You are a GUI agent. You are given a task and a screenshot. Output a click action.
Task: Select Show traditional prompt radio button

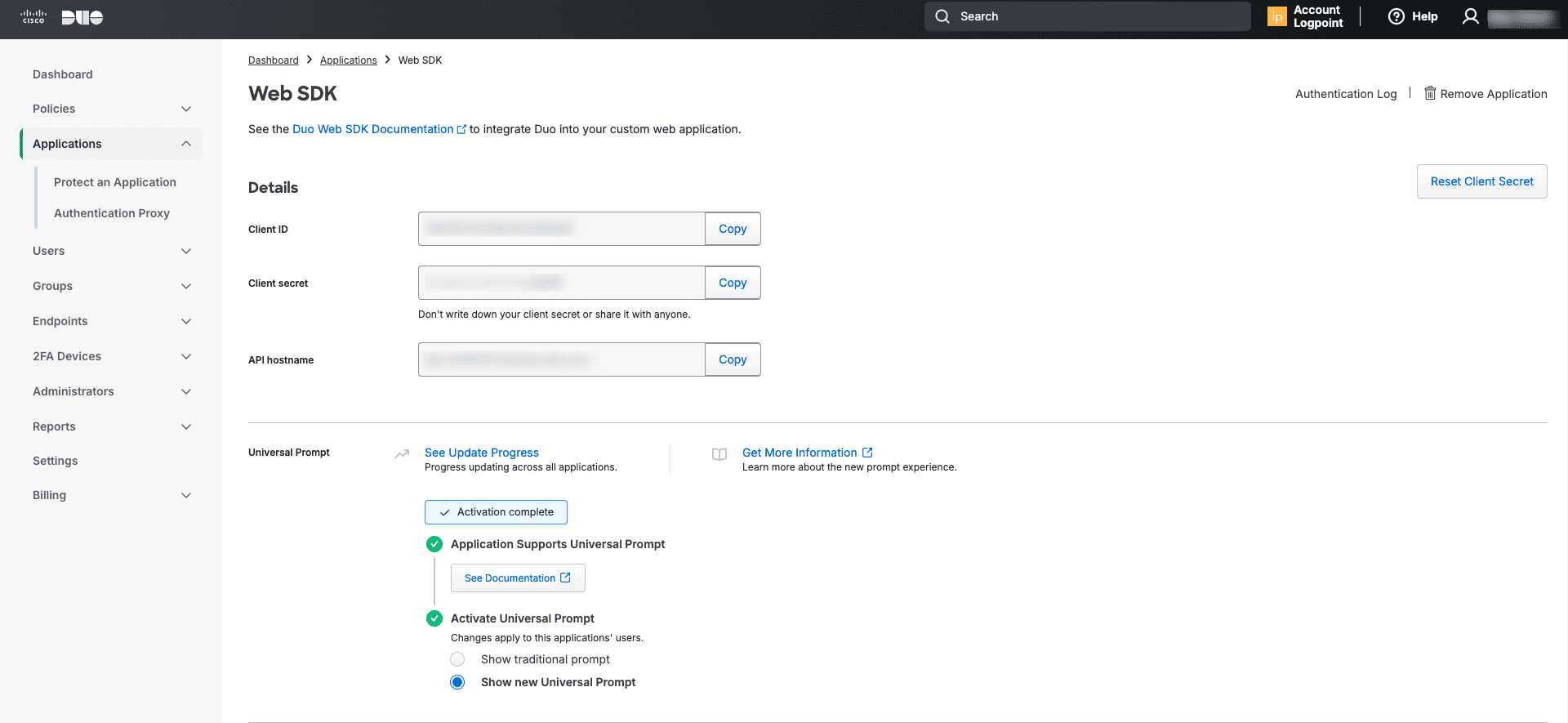pyautogui.click(x=457, y=659)
